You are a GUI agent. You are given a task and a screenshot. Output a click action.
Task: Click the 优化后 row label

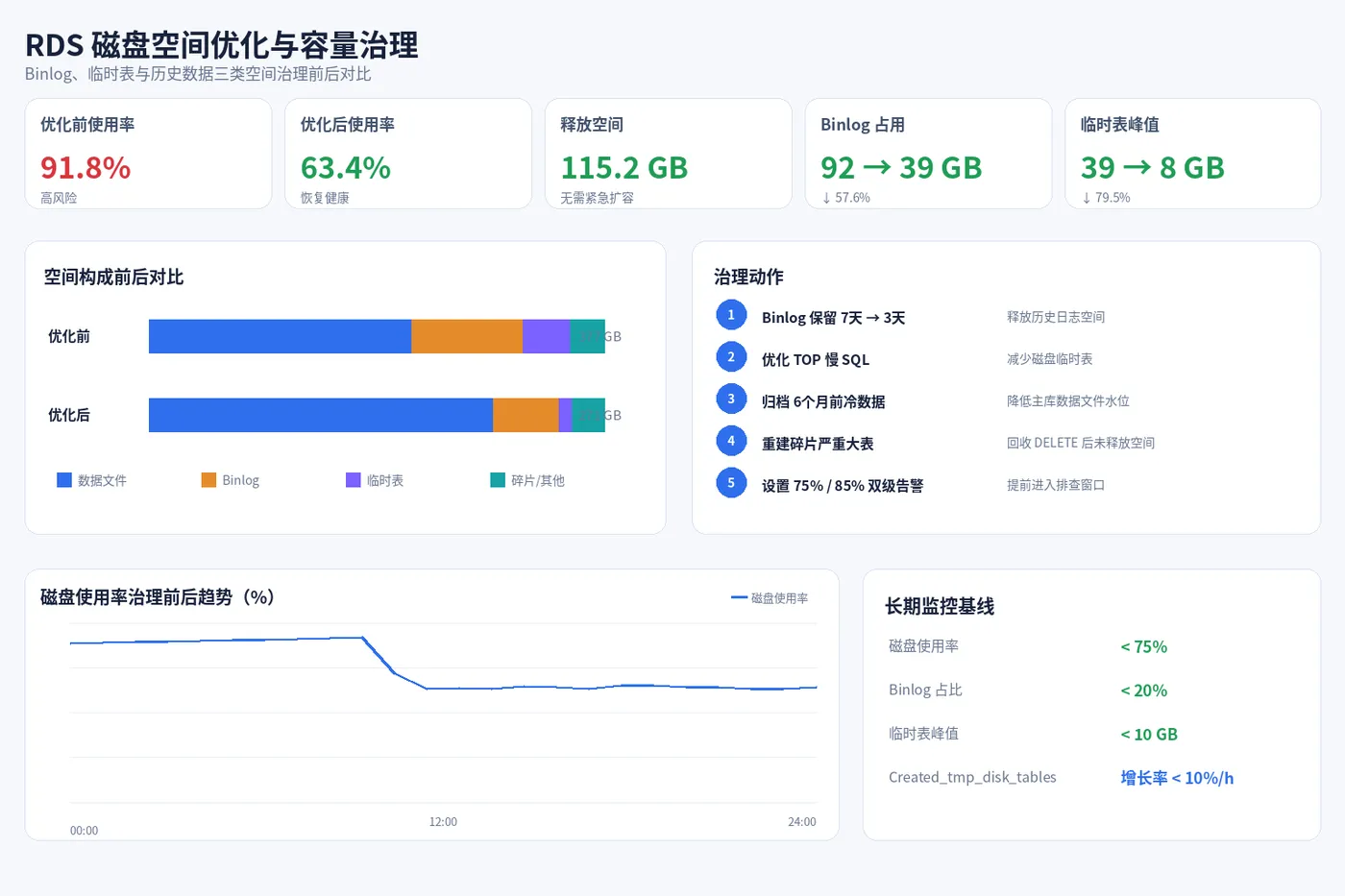tap(69, 415)
